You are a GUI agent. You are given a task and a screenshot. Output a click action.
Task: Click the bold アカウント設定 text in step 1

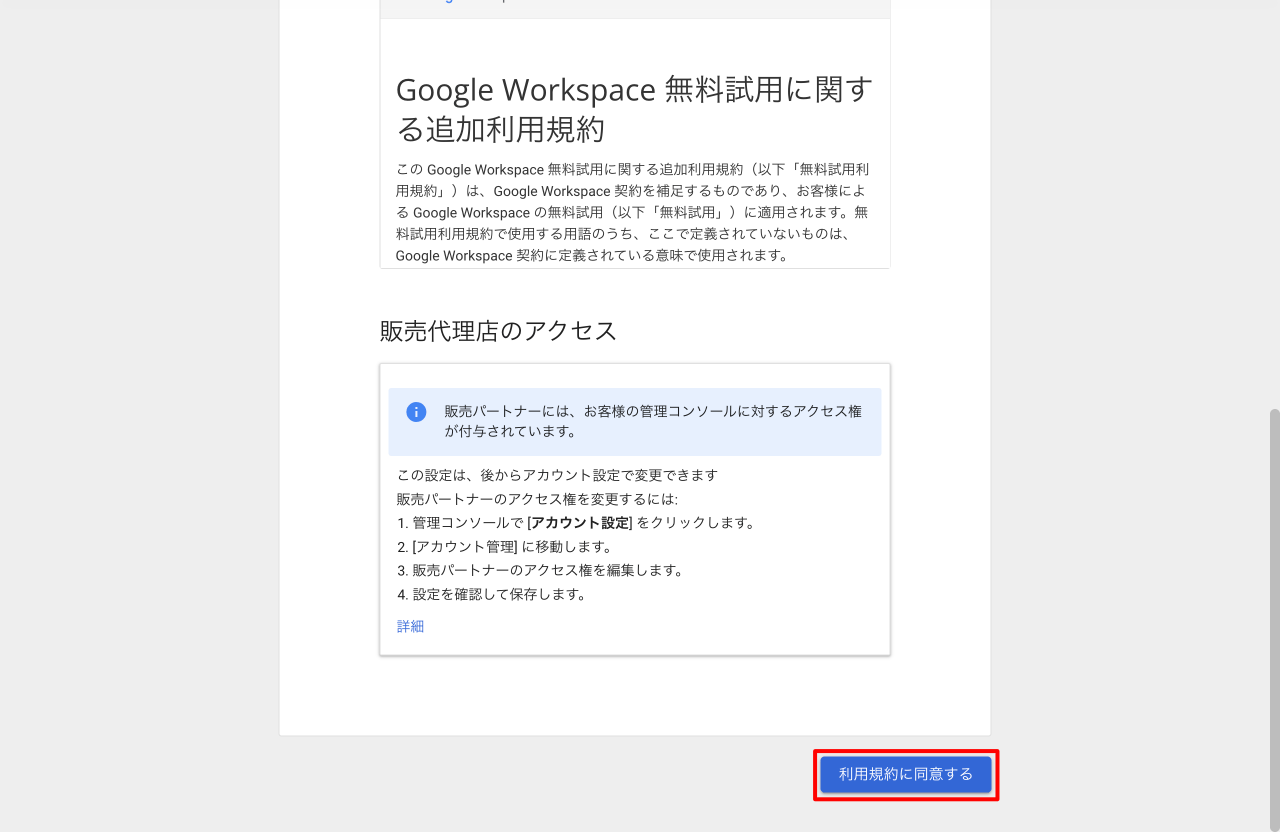tap(580, 522)
